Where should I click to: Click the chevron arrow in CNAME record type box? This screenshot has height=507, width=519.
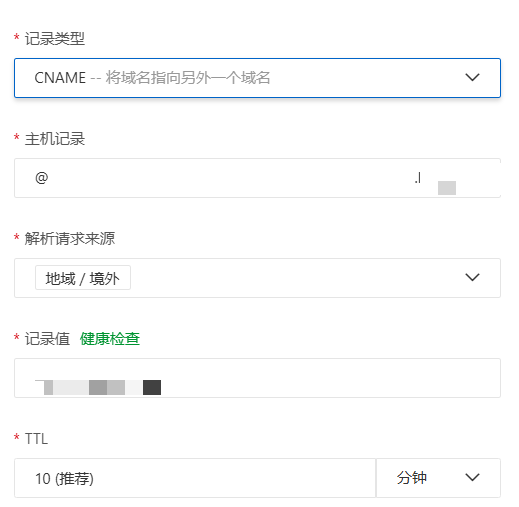(x=472, y=77)
